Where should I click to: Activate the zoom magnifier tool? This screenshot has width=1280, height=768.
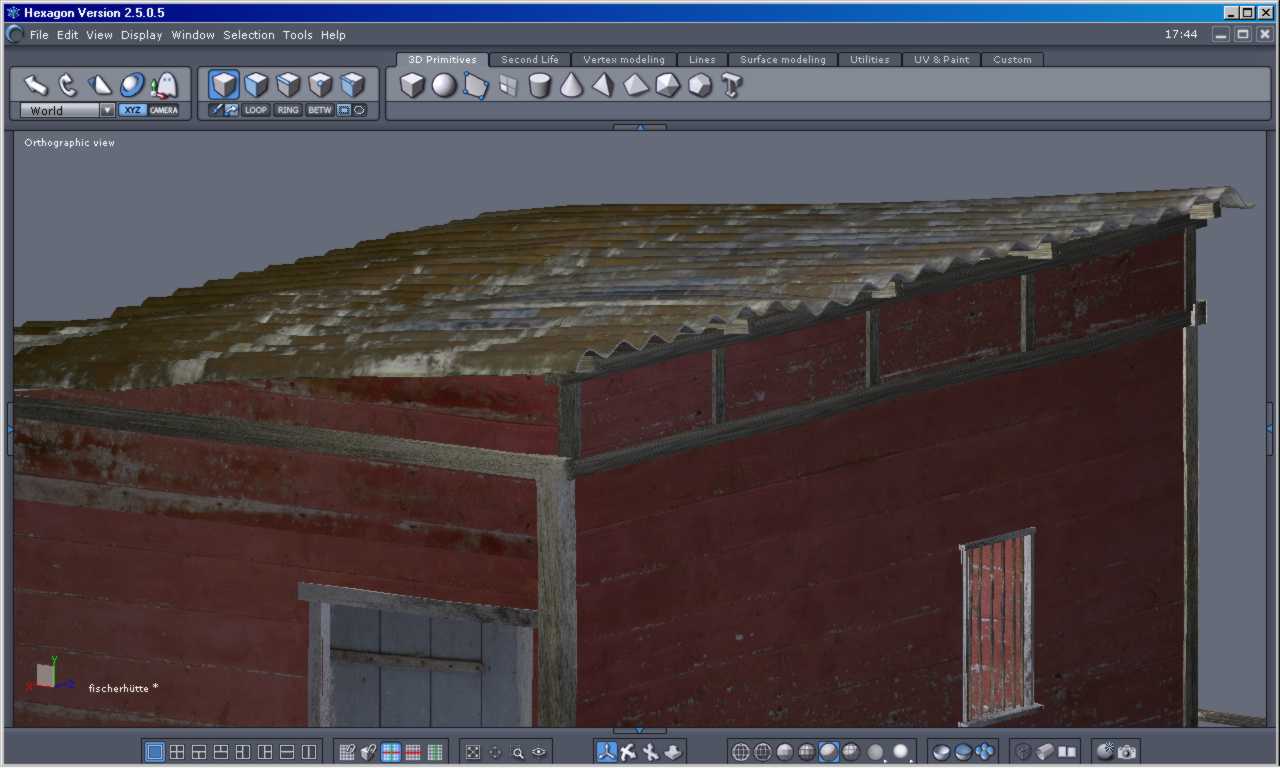518,753
